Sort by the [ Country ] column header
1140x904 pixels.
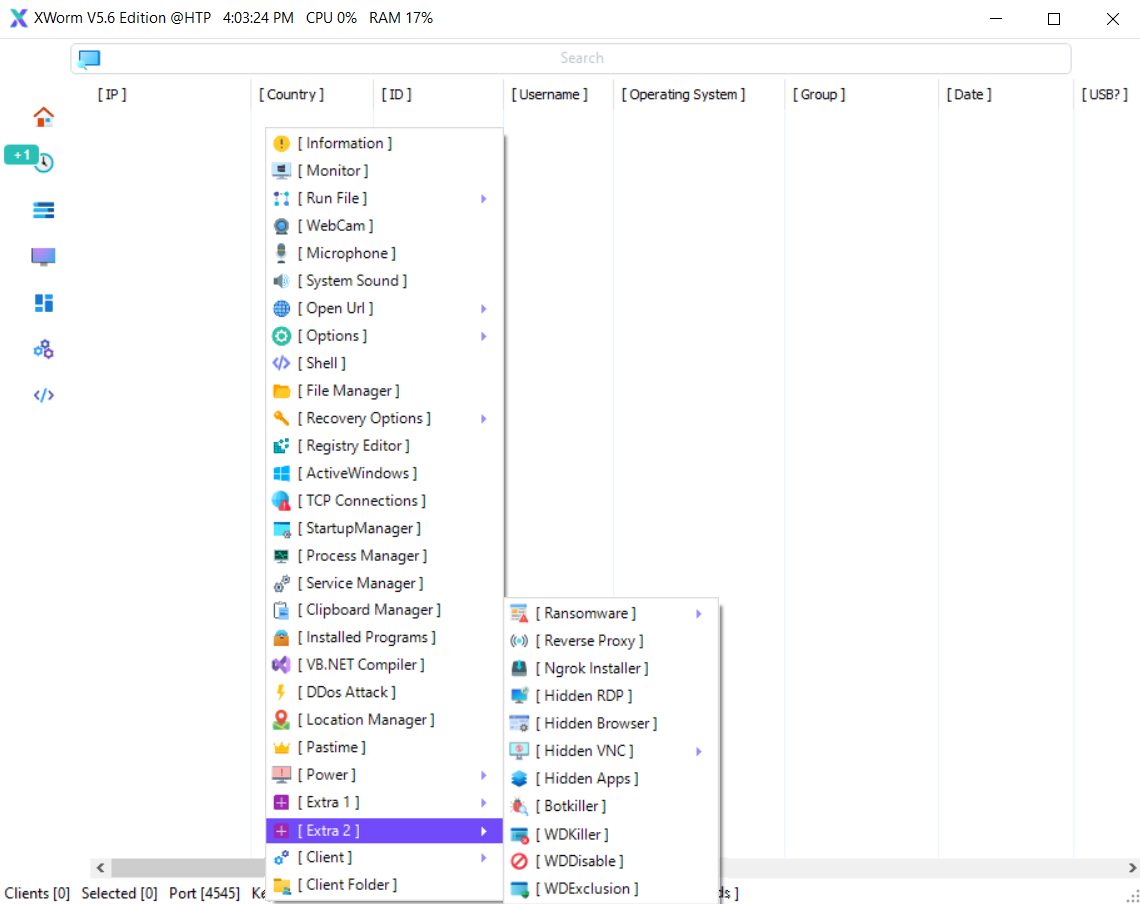coord(292,95)
